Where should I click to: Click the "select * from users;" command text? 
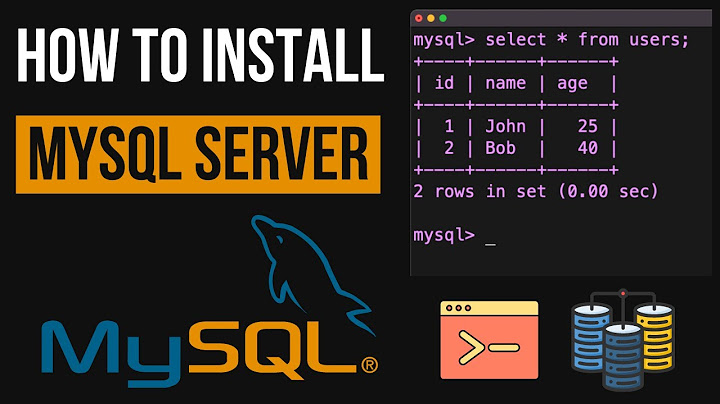tap(587, 40)
